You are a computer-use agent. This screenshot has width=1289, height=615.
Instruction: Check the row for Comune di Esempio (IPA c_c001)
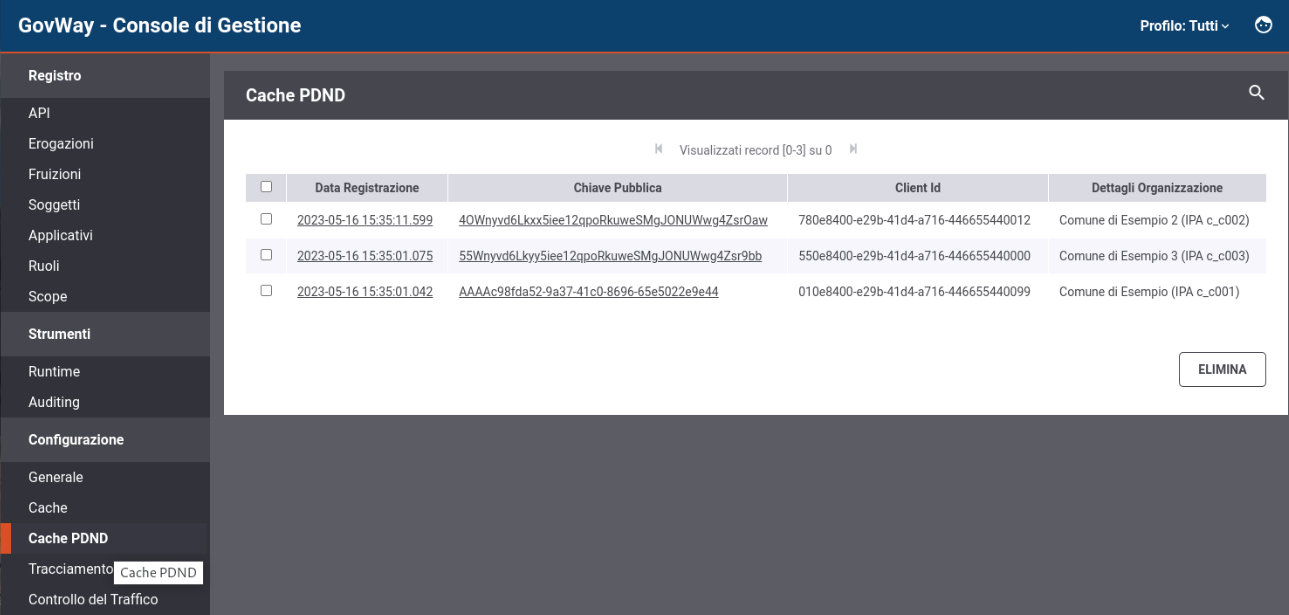pos(266,290)
